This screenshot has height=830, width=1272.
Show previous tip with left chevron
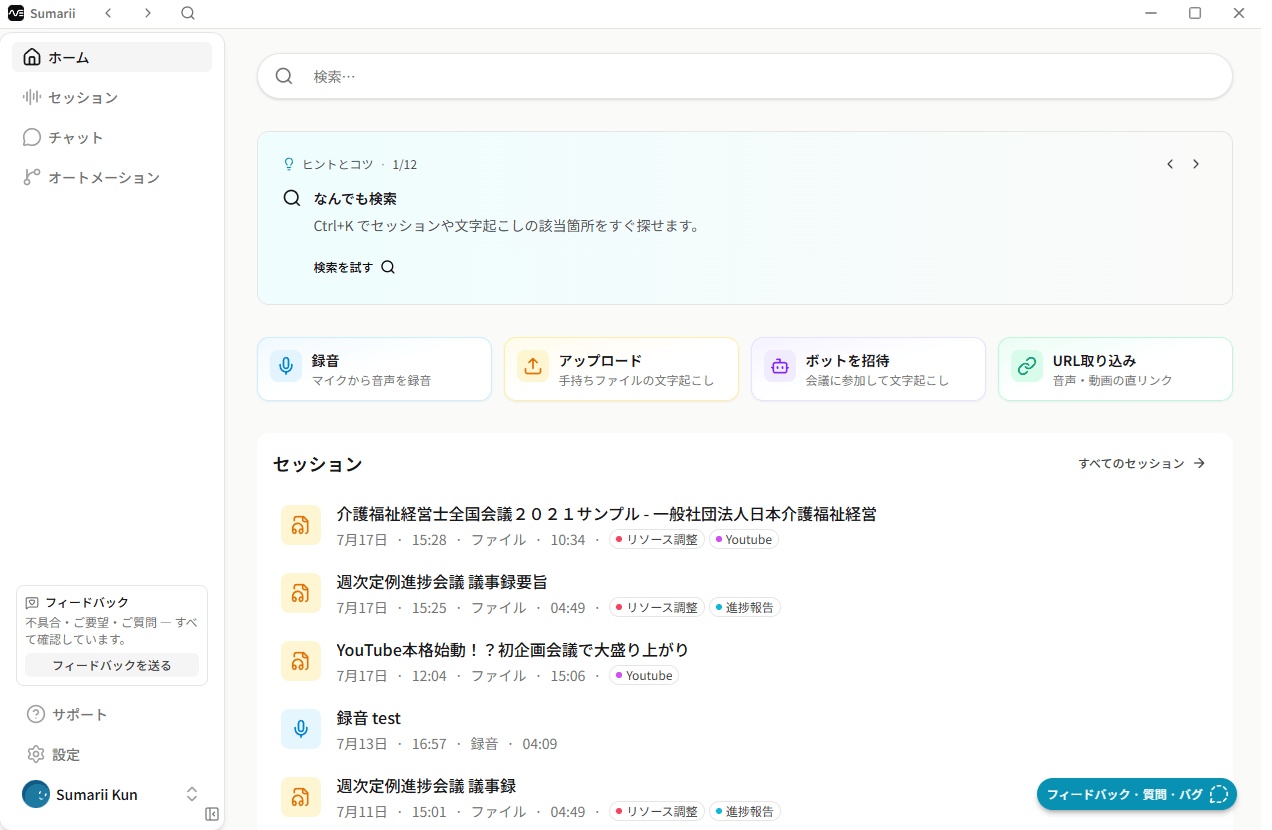click(1170, 164)
